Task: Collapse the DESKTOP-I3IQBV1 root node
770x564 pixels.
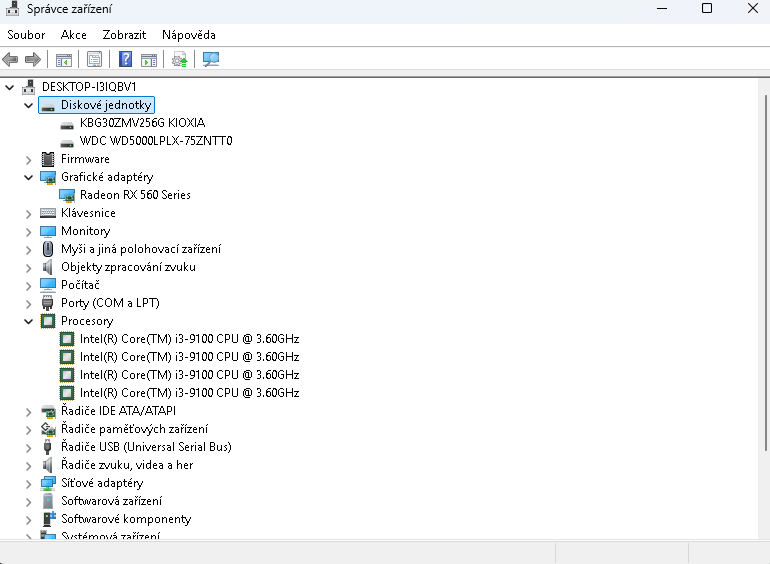Action: pyautogui.click(x=10, y=87)
